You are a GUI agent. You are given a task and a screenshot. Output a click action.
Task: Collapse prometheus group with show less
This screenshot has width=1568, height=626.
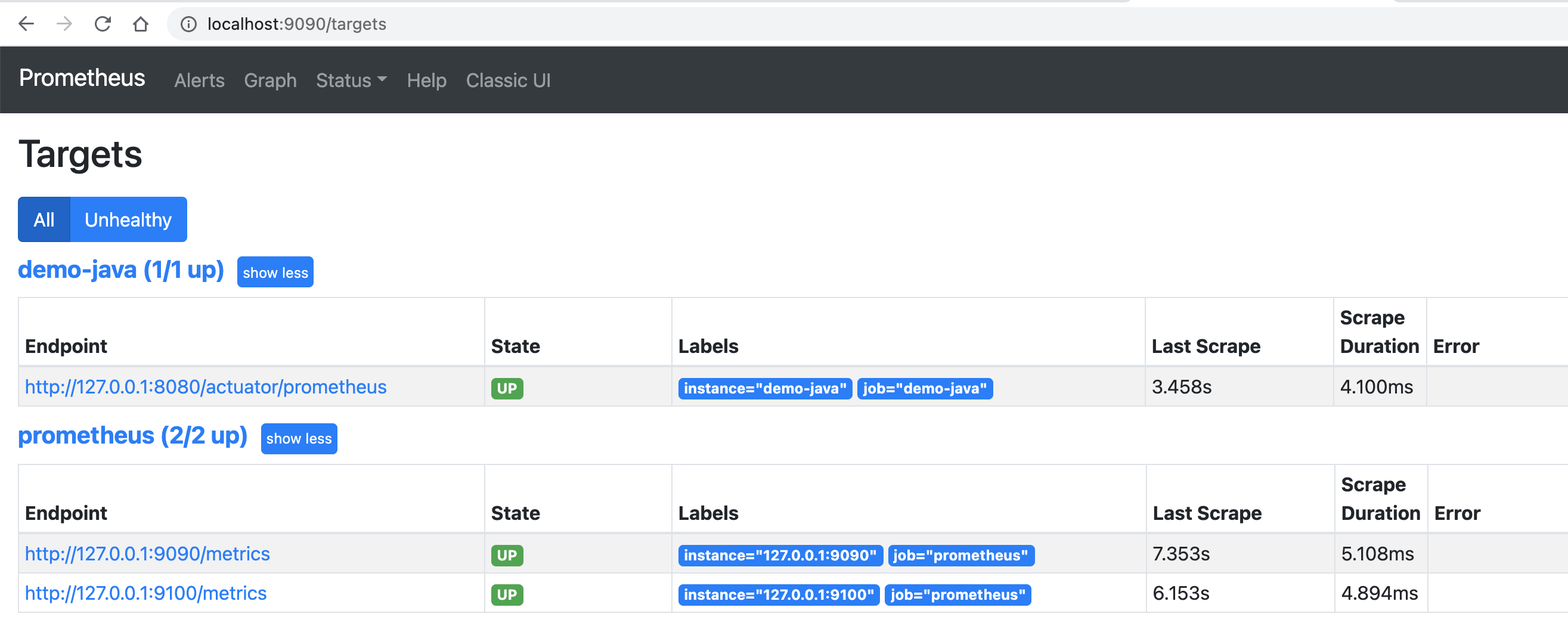coord(299,438)
